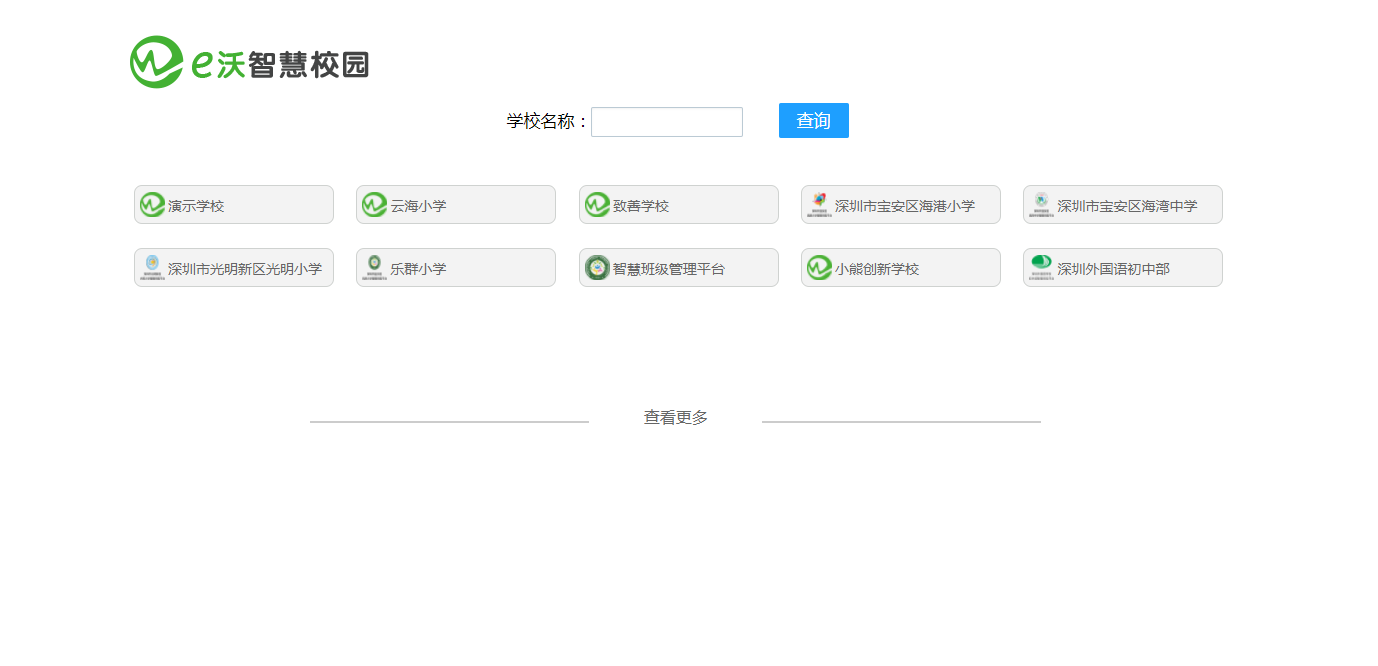1378x666 pixels.
Task: Click the 深圳外国语初中部 green emblem icon
Action: pyautogui.click(x=1041, y=268)
